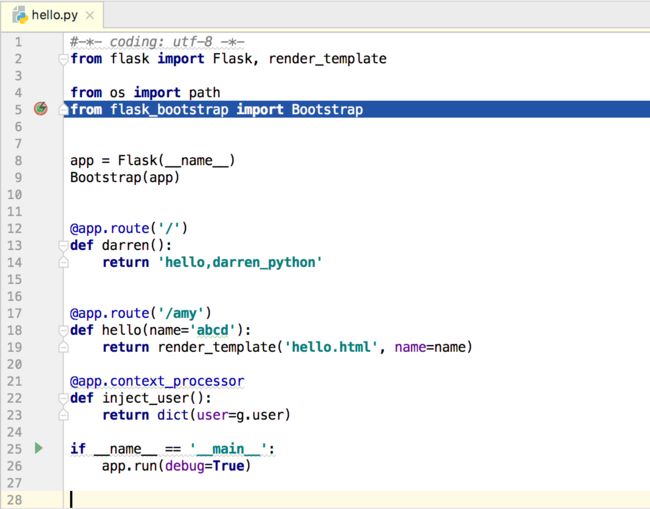
Task: Collapse the darren function at line 13
Action: pyautogui.click(x=63, y=246)
